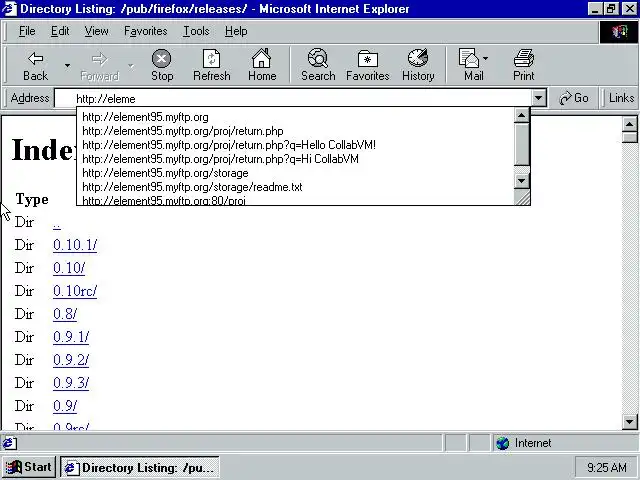Select suggestion http://element95.myftp.org
640x480 pixels.
click(295, 117)
